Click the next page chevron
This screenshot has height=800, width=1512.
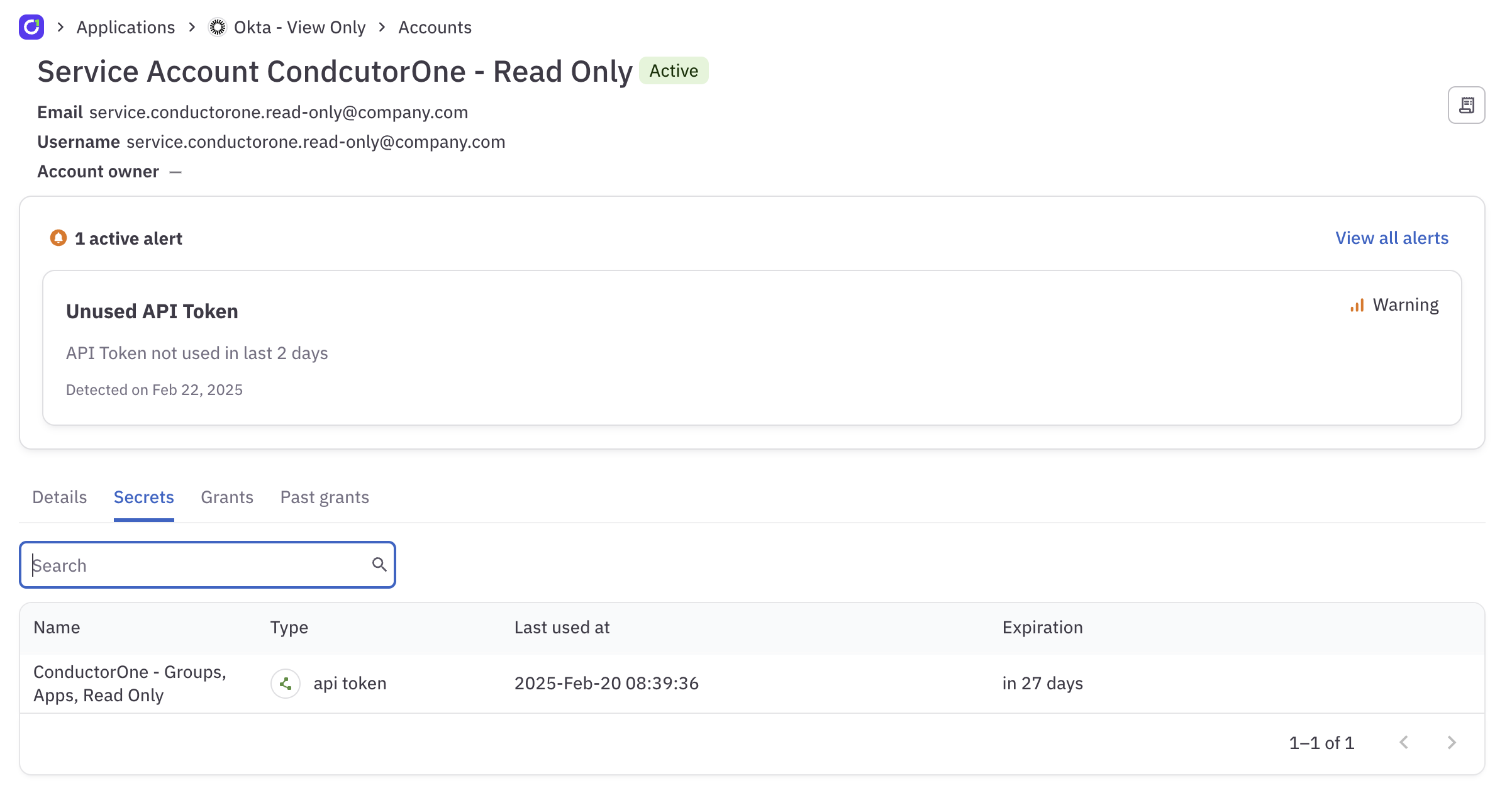click(1452, 742)
